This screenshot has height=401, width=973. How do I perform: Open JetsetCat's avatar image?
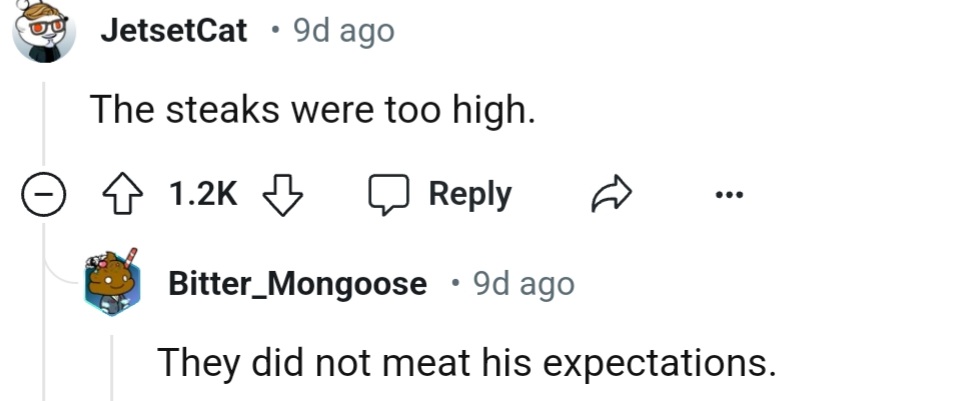click(x=44, y=32)
